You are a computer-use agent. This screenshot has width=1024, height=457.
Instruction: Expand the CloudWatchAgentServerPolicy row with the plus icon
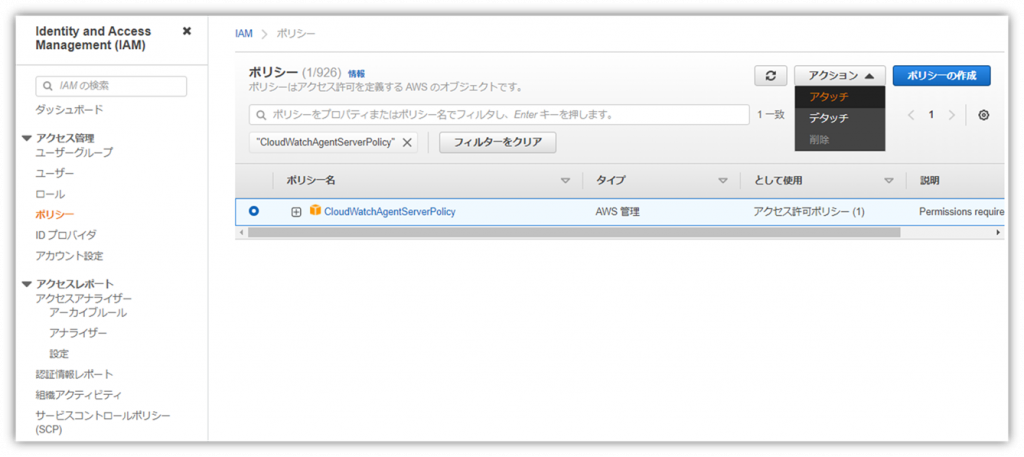[x=296, y=212]
